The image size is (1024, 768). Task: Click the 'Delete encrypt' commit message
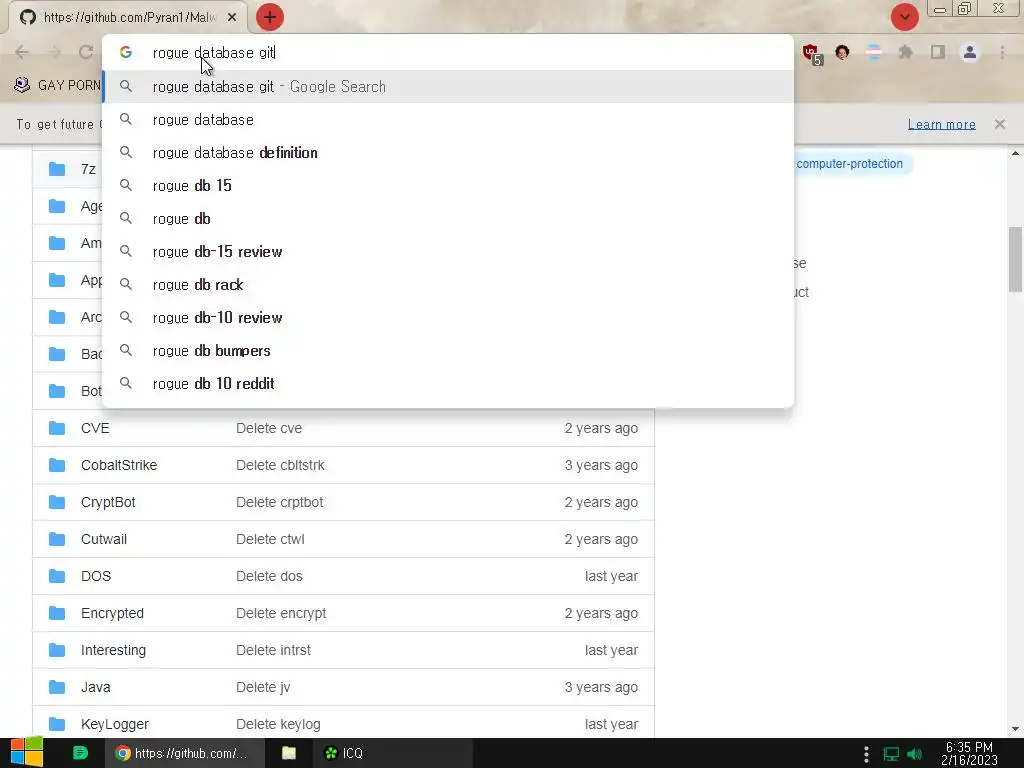point(281,613)
